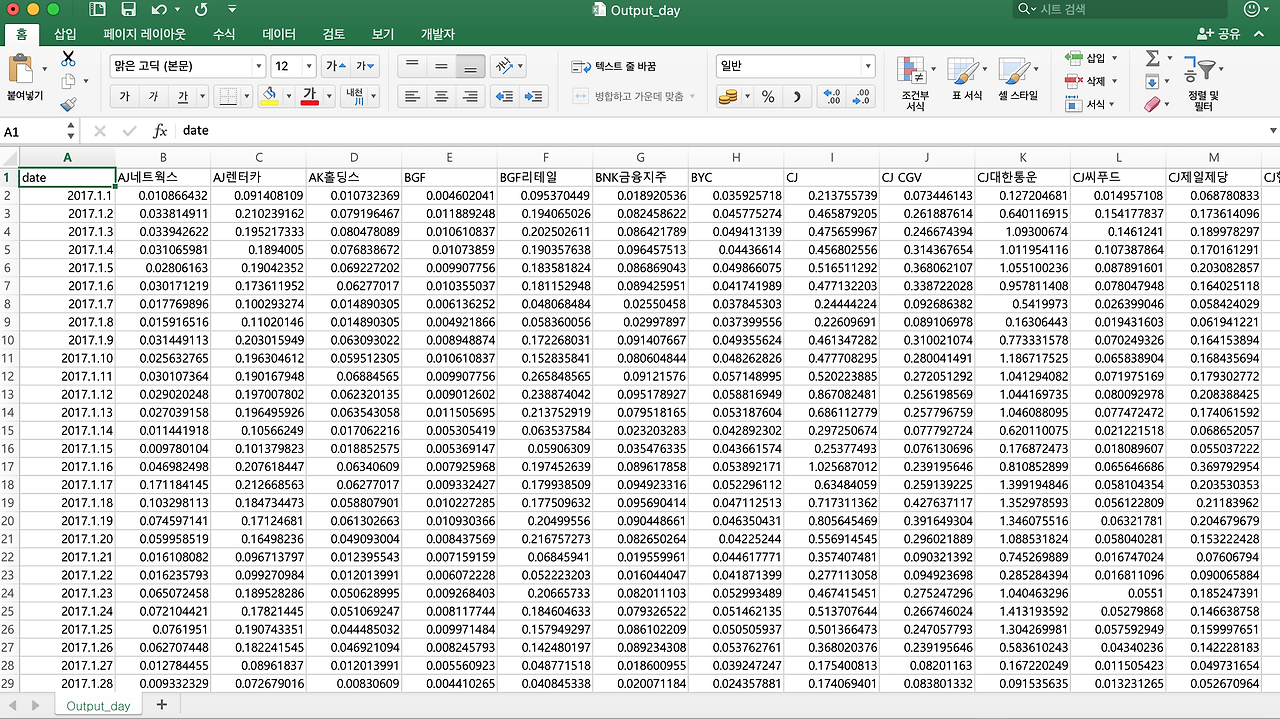
Task: Decrease indent
Action: pyautogui.click(x=505, y=96)
